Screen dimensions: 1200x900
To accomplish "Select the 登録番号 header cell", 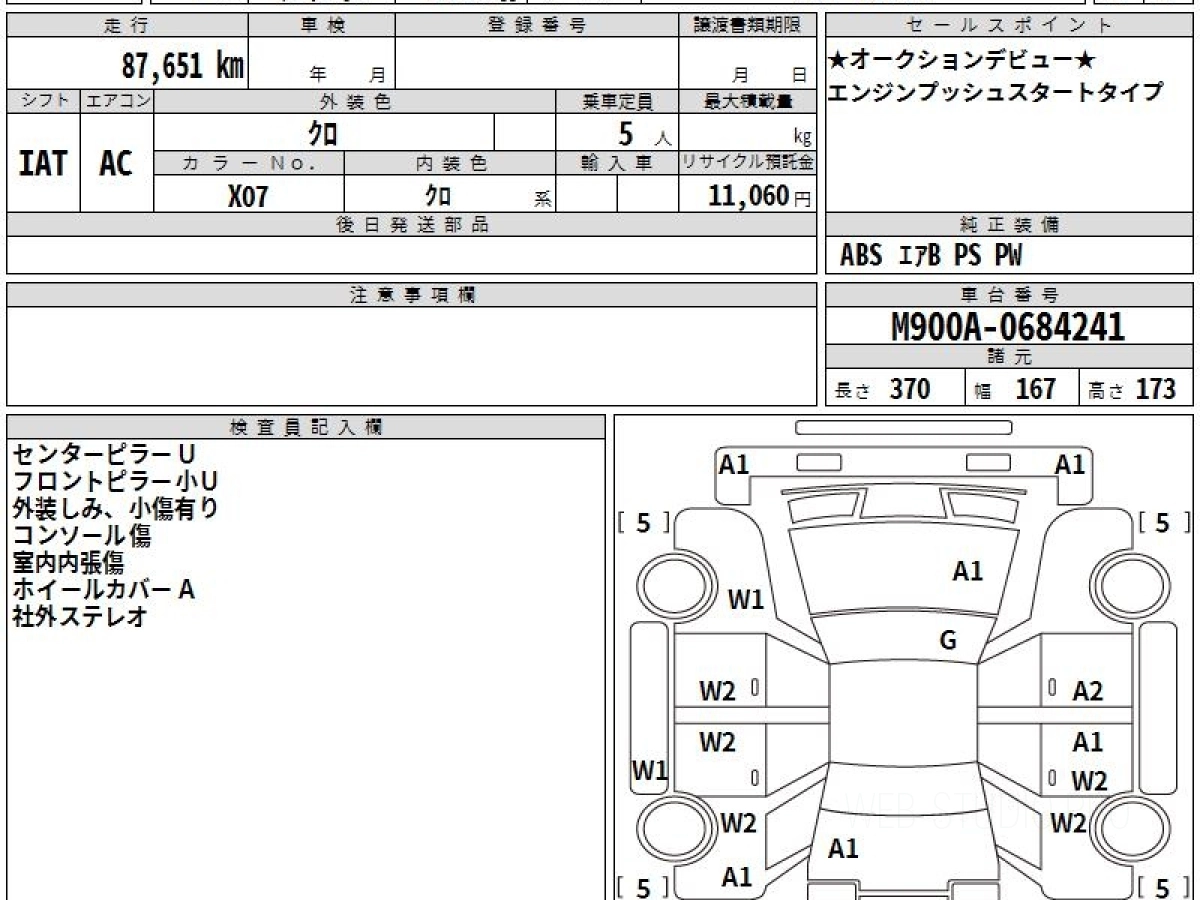I will [x=537, y=26].
